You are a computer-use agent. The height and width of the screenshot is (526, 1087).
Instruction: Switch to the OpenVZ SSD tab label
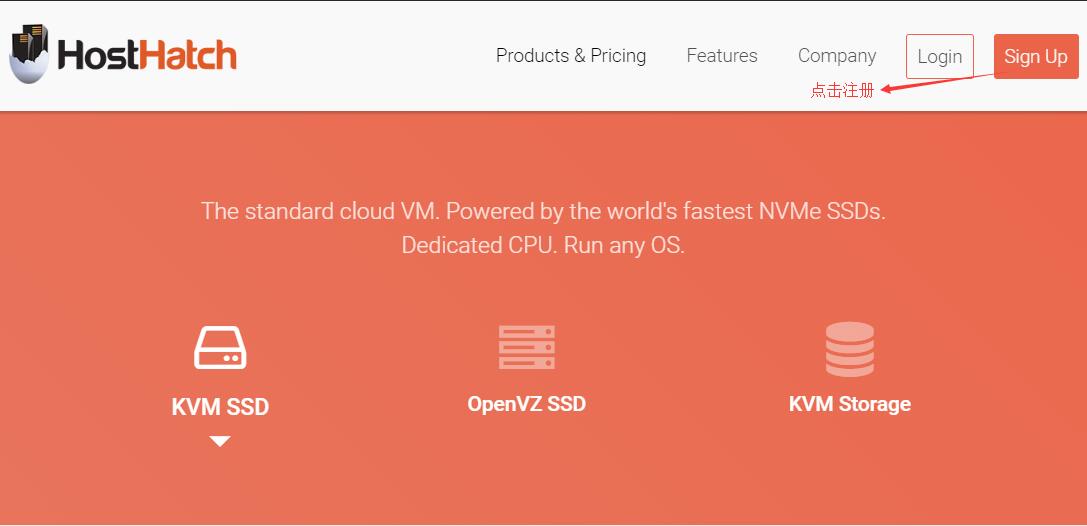pyautogui.click(x=527, y=403)
